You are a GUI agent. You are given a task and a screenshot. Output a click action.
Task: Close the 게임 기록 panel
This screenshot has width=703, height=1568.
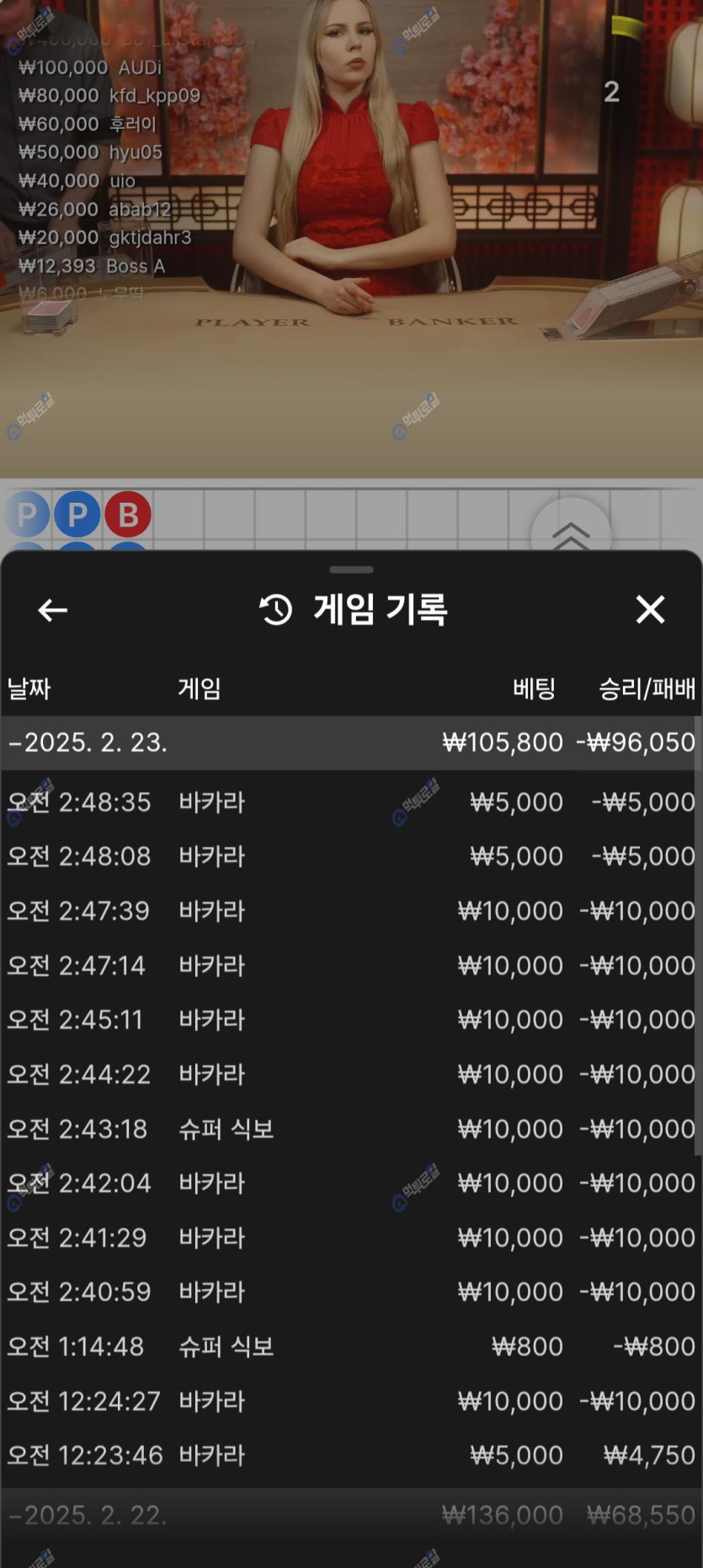pos(650,609)
